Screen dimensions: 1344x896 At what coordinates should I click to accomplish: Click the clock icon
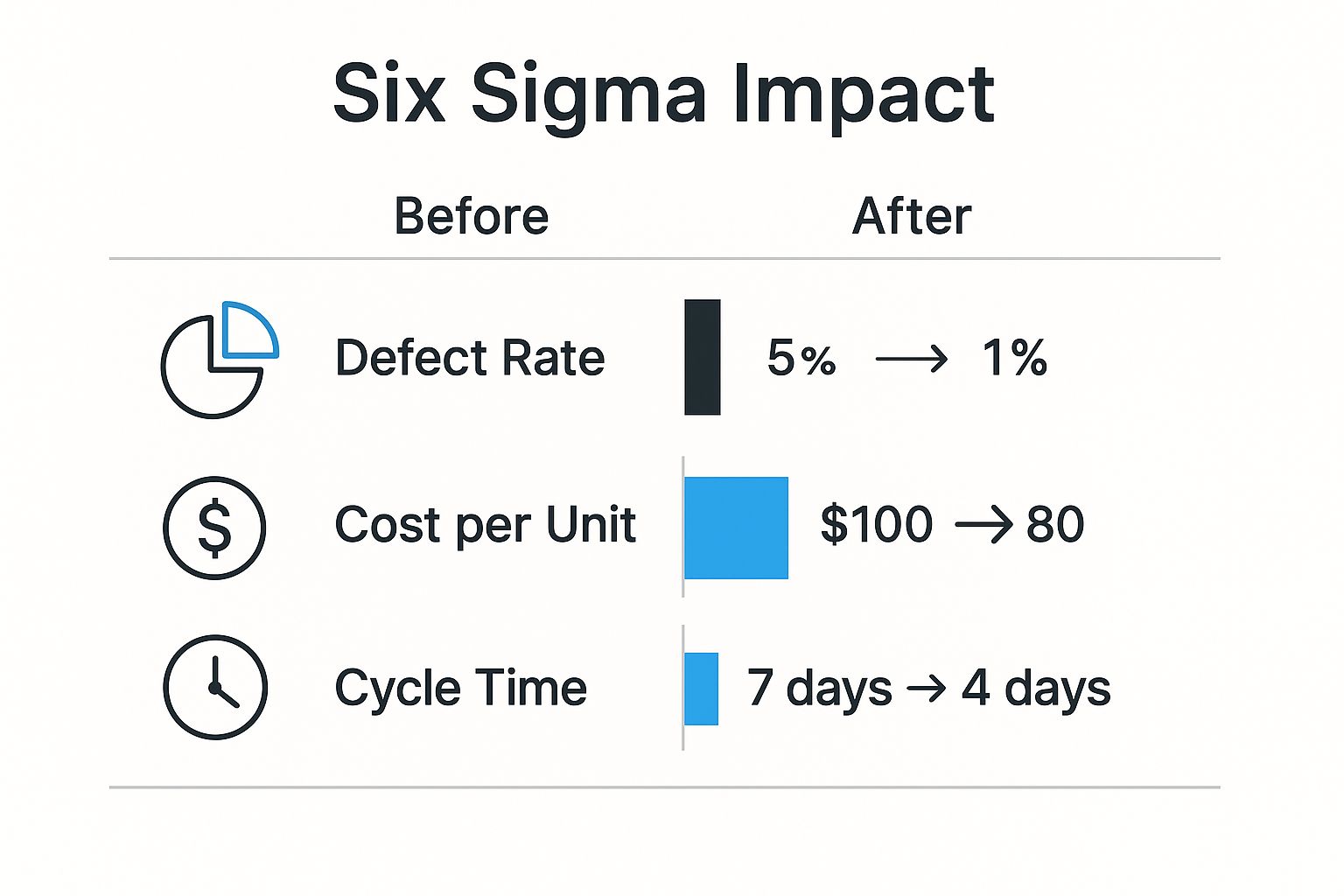click(x=215, y=687)
